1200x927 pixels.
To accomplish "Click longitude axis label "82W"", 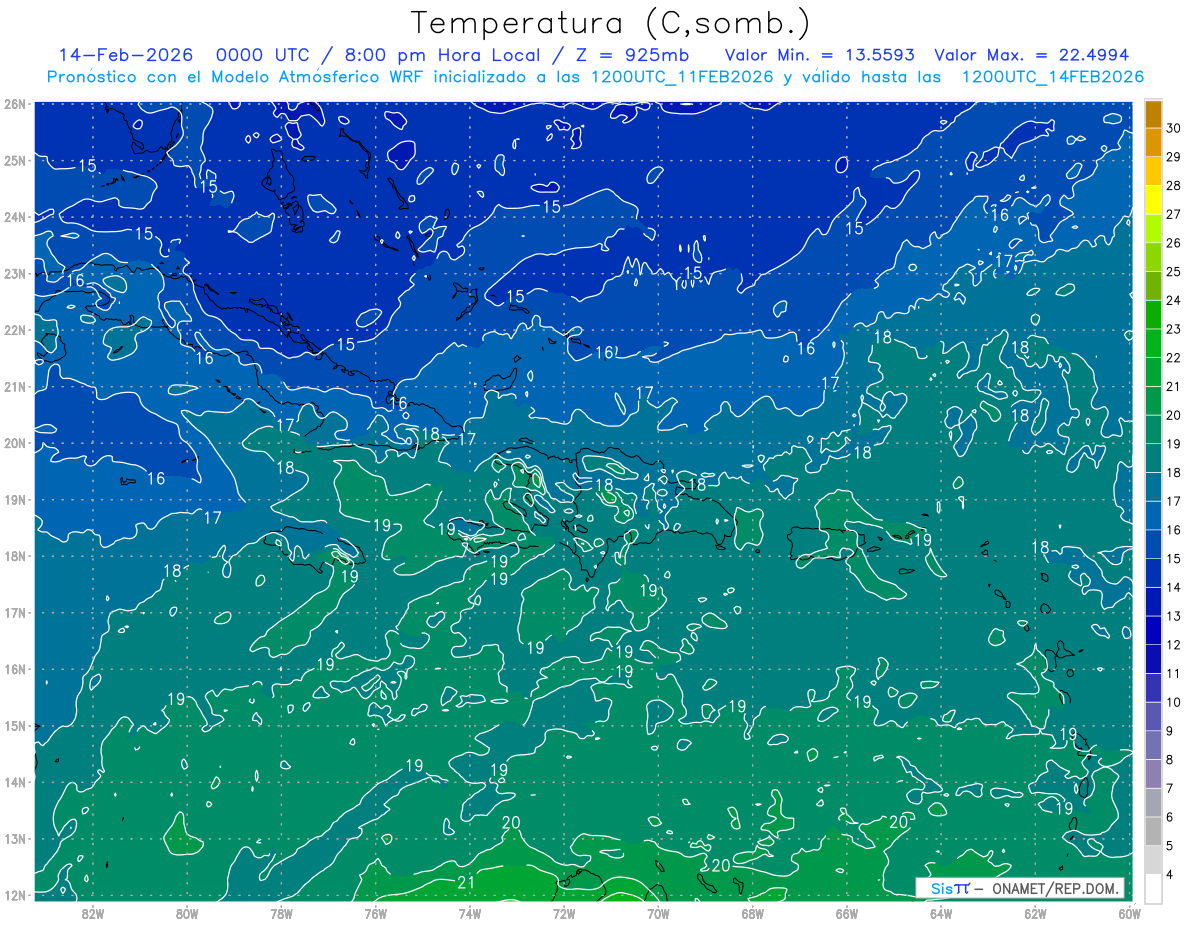I will [x=93, y=913].
